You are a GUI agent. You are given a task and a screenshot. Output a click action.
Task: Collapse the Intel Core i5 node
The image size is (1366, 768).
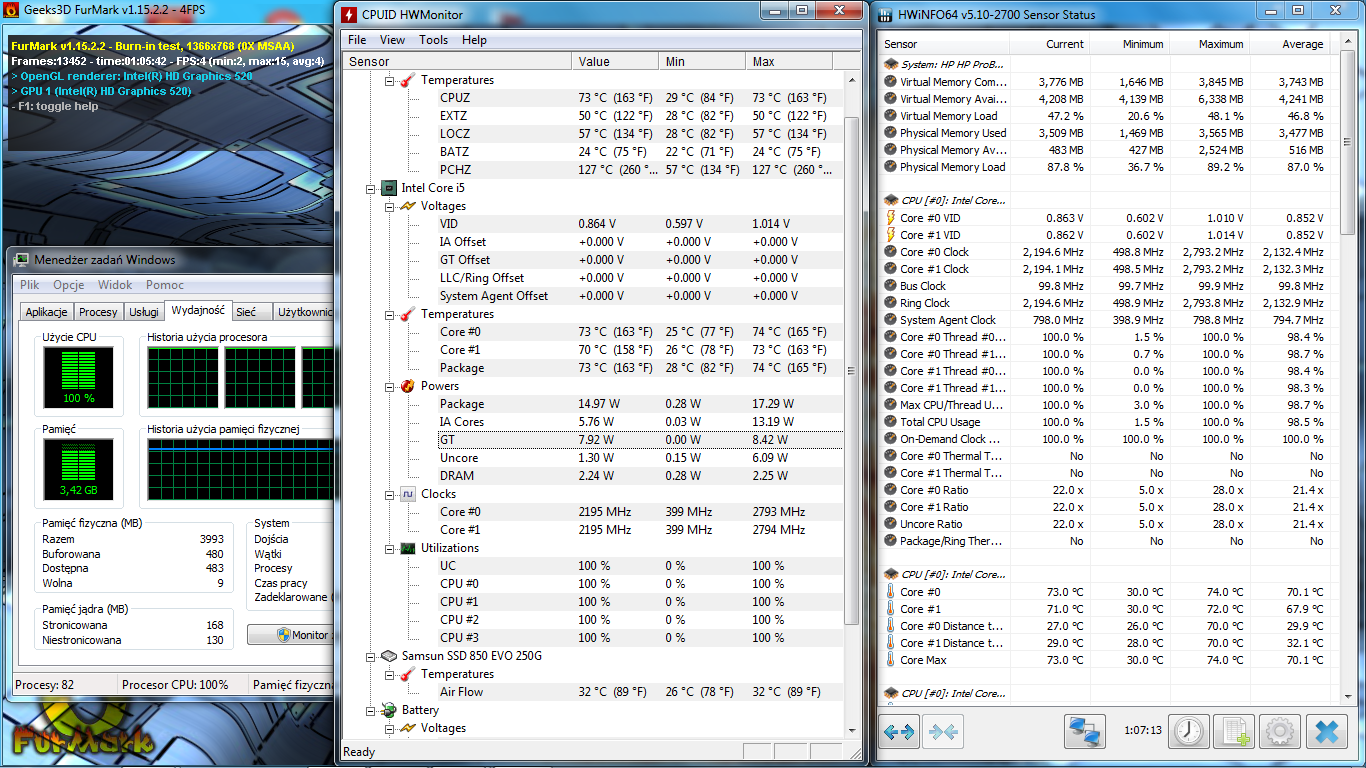pos(371,188)
